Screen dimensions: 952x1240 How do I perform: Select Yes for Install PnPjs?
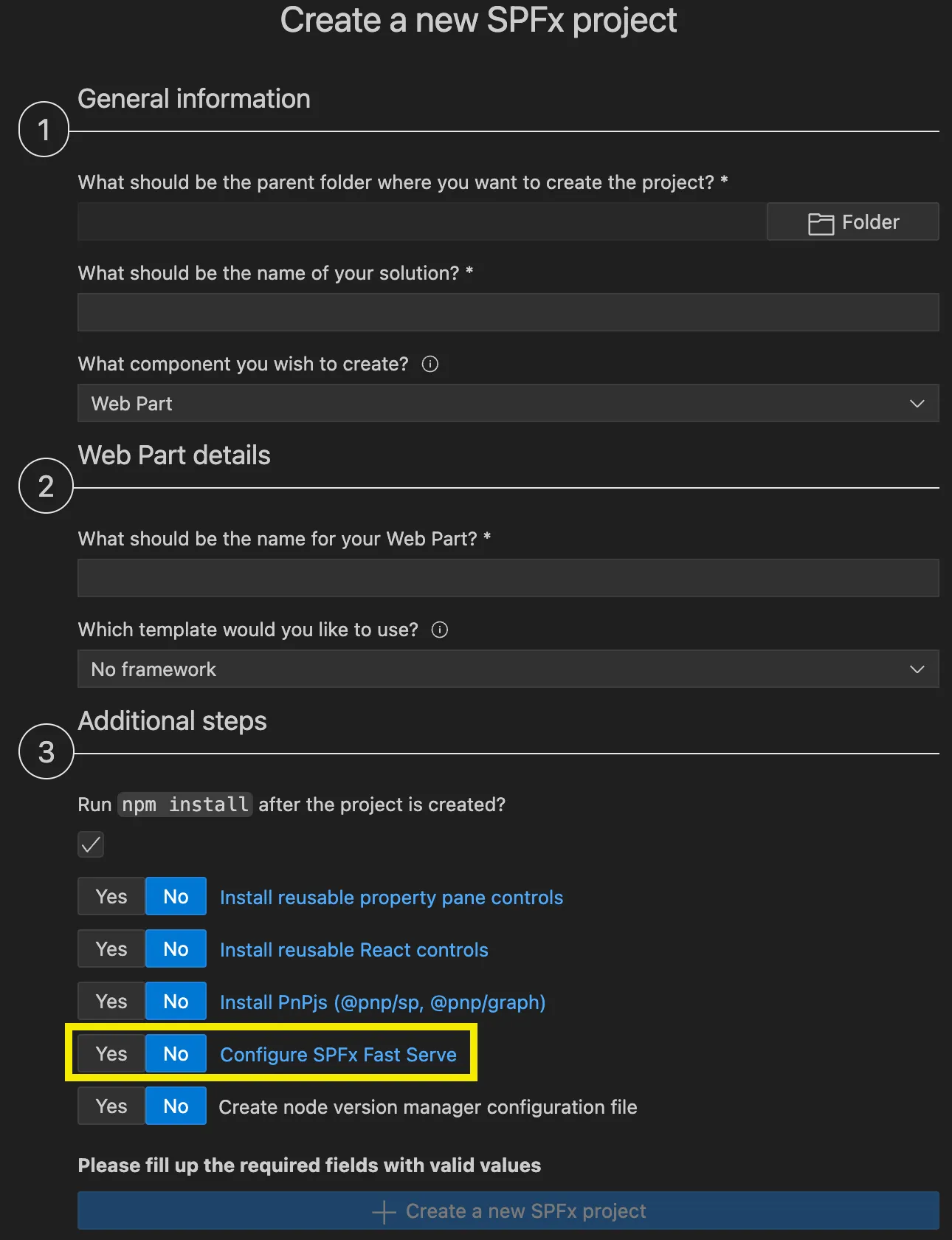[x=110, y=1001]
